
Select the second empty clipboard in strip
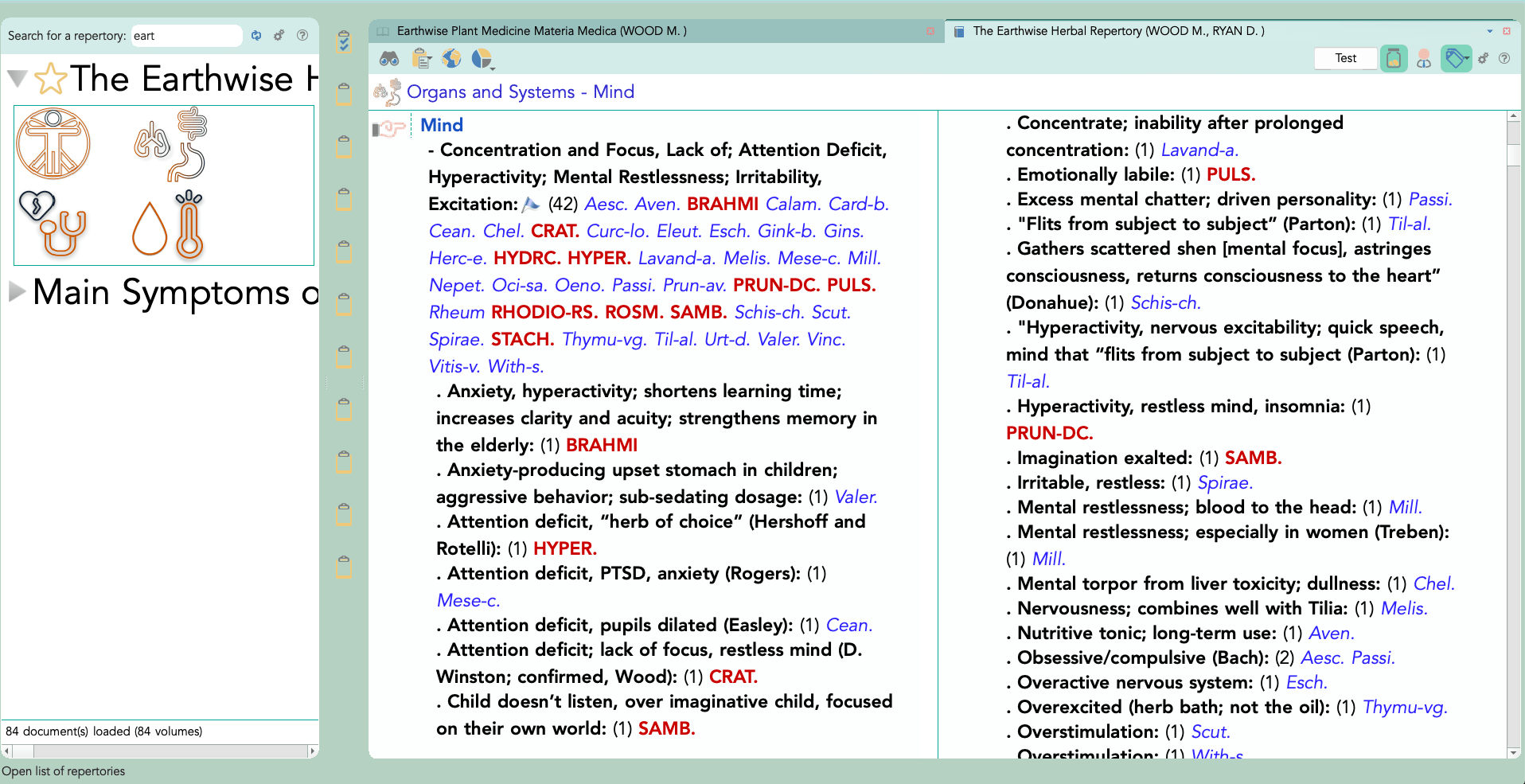pyautogui.click(x=344, y=146)
